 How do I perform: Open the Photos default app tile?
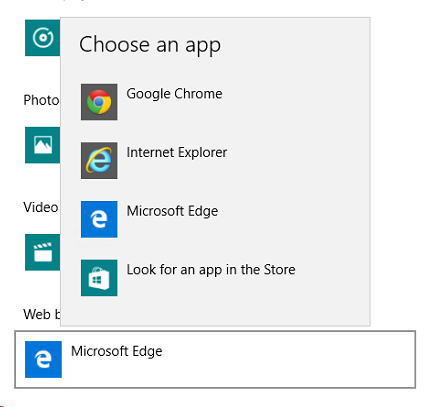tap(43, 145)
